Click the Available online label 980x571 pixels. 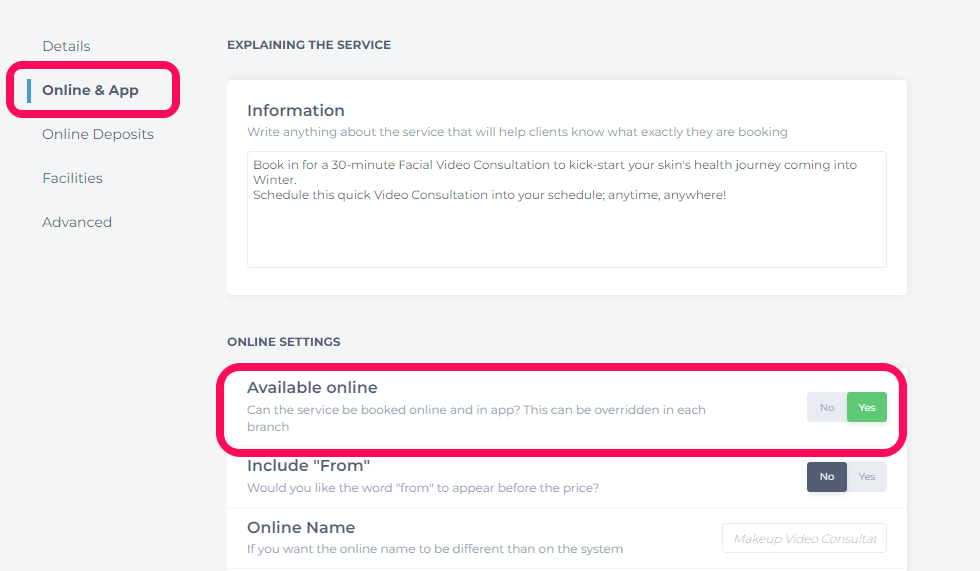point(312,387)
